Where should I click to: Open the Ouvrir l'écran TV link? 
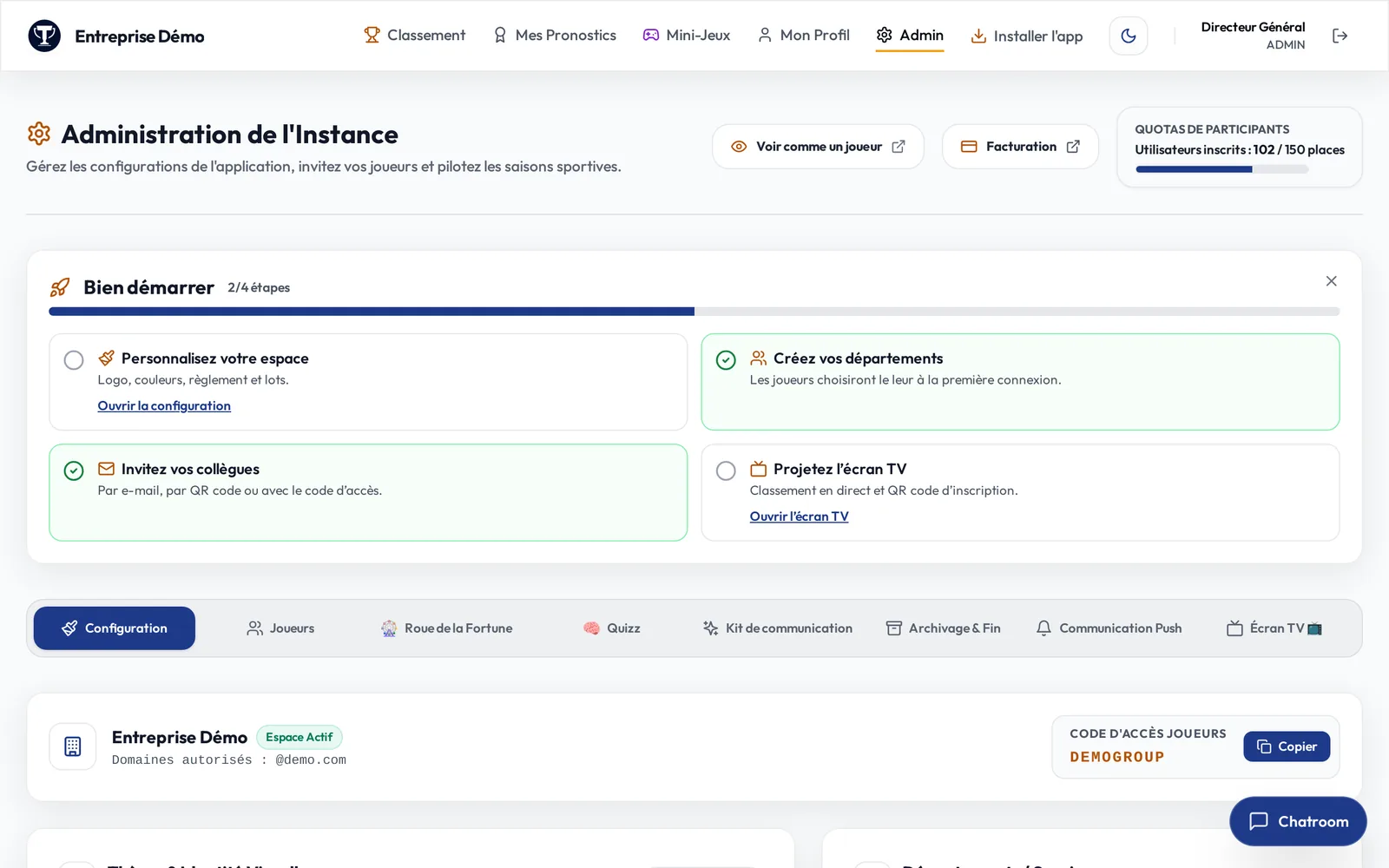(x=799, y=516)
